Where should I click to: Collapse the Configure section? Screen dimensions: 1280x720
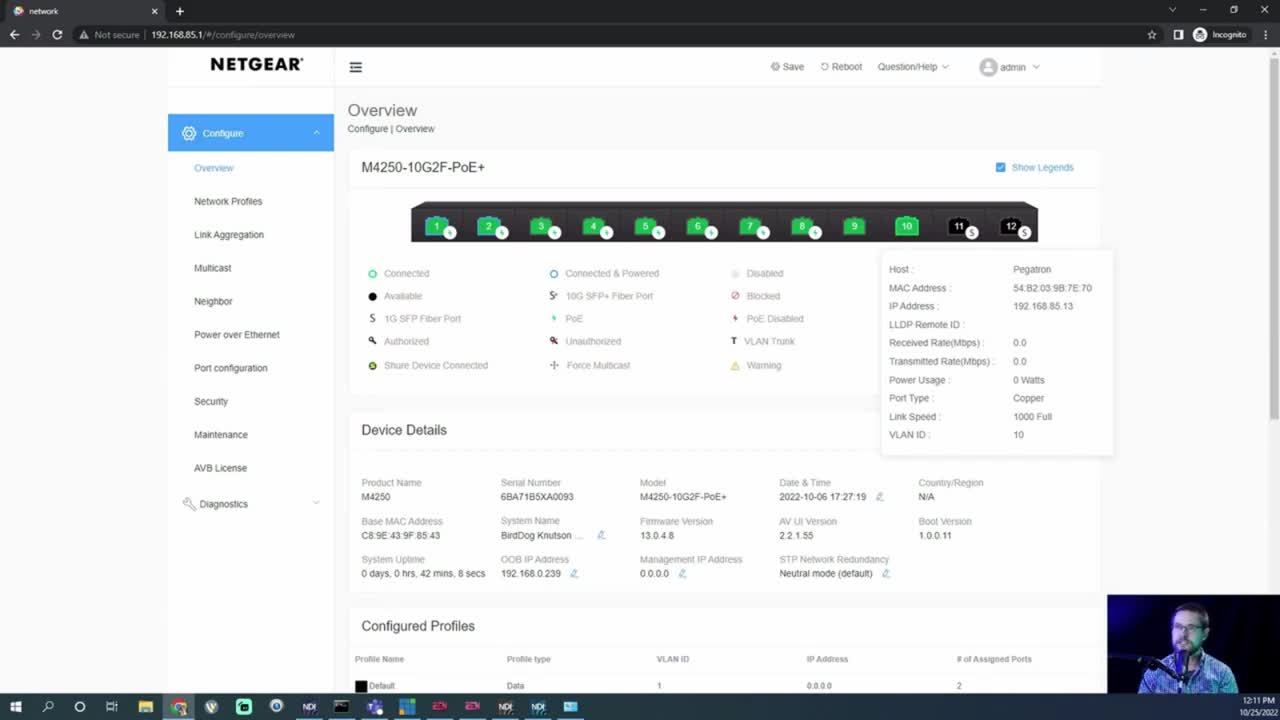[x=316, y=133]
